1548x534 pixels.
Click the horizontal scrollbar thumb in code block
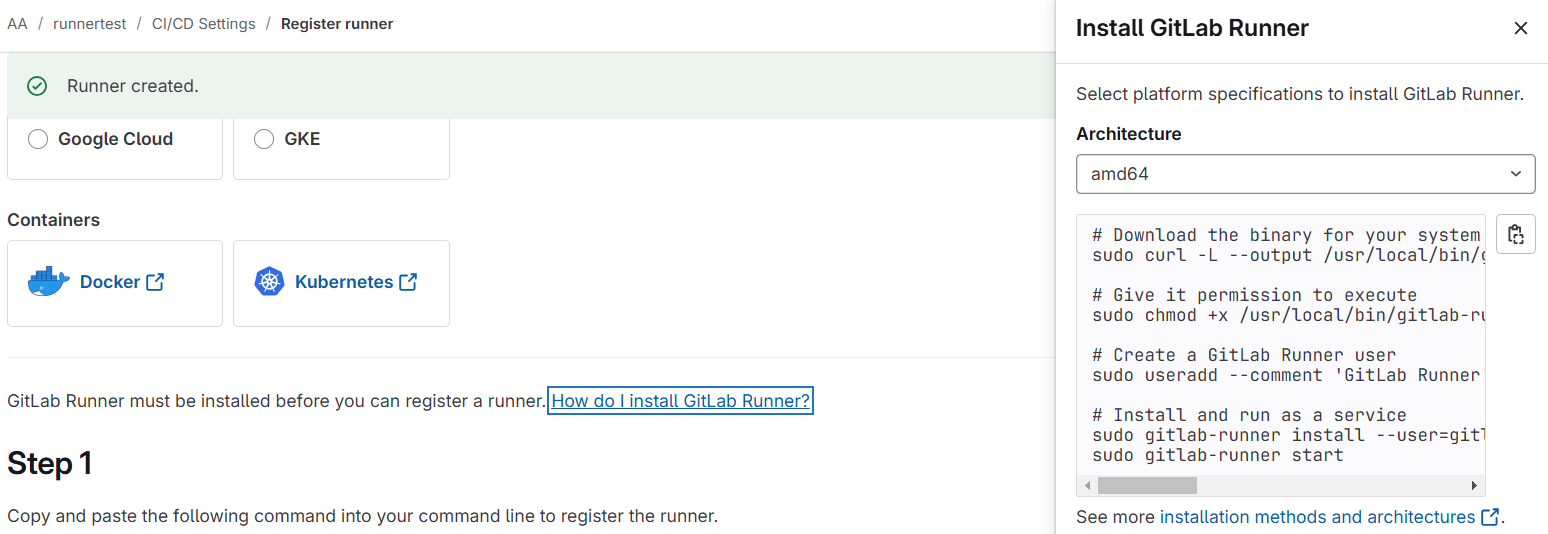tap(1146, 486)
